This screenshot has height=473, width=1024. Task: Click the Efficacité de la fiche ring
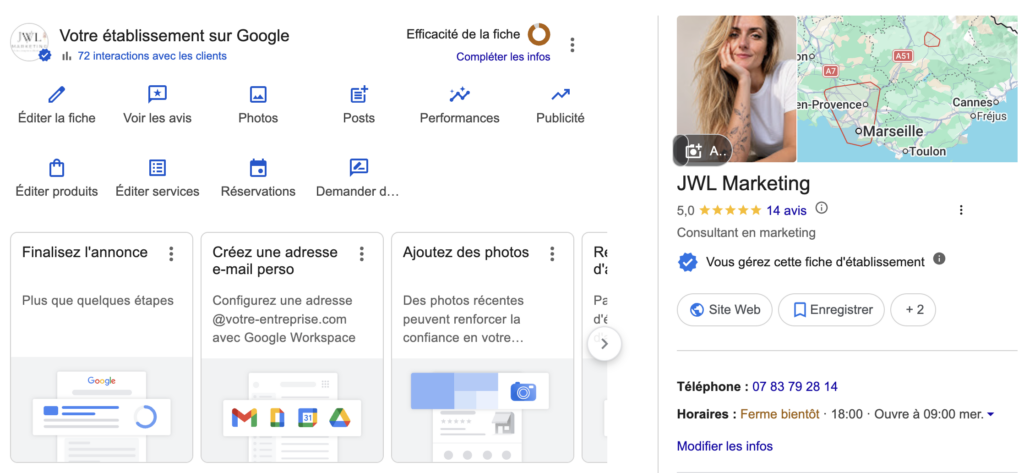pos(539,35)
